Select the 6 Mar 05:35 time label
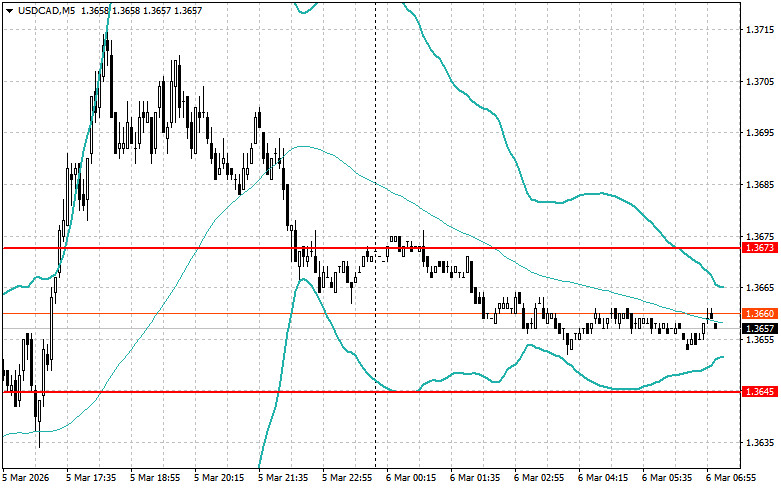Viewport: 781px width, 489px height. [667, 478]
